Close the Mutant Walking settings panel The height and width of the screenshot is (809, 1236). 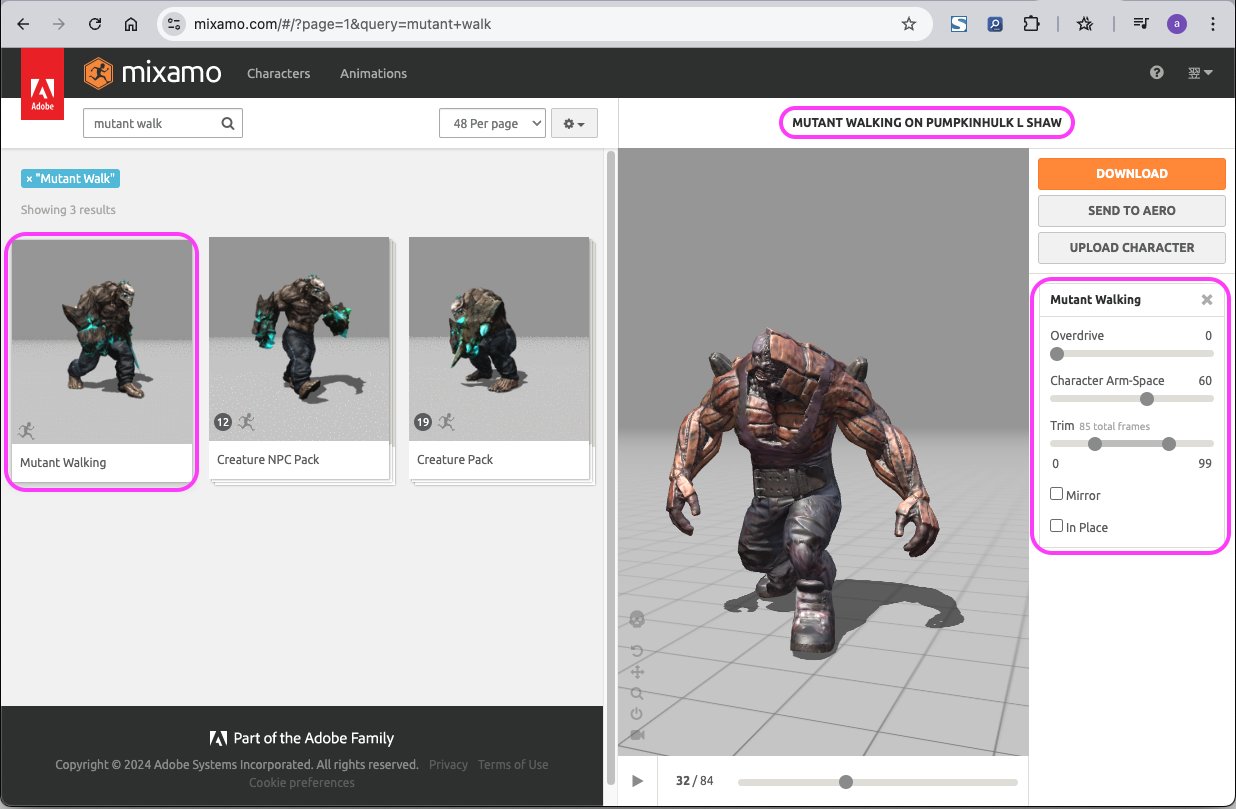(x=1207, y=300)
